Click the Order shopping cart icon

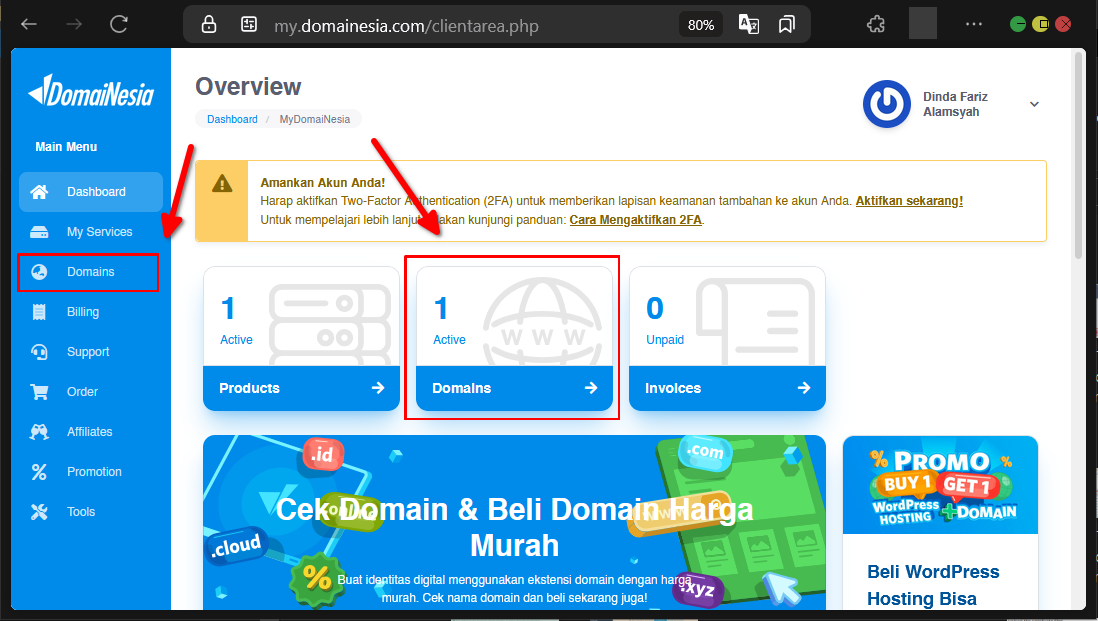[x=39, y=391]
